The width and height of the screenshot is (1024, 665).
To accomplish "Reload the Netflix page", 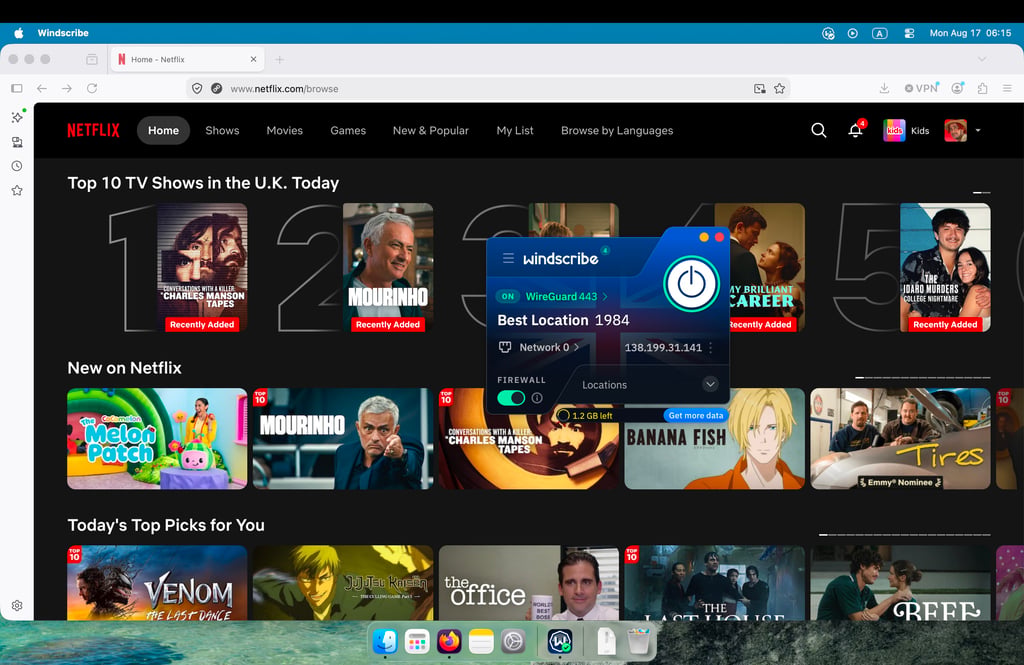I will (x=92, y=88).
